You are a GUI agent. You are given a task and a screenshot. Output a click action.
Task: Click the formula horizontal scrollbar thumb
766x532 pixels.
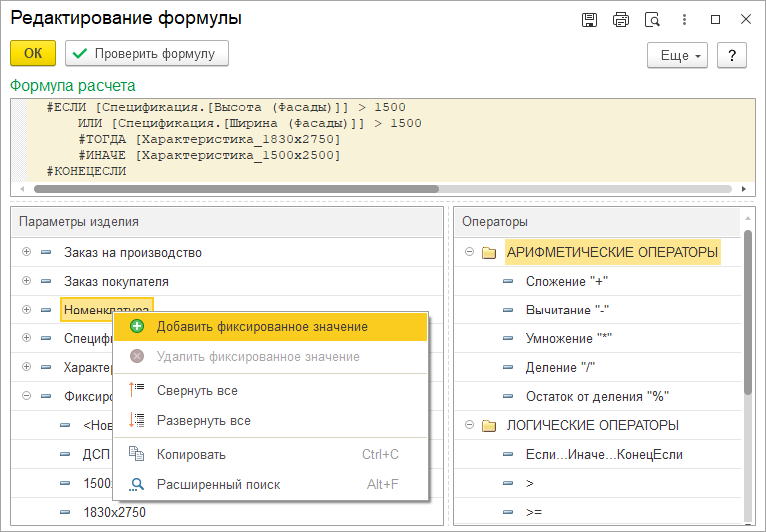coord(236,188)
